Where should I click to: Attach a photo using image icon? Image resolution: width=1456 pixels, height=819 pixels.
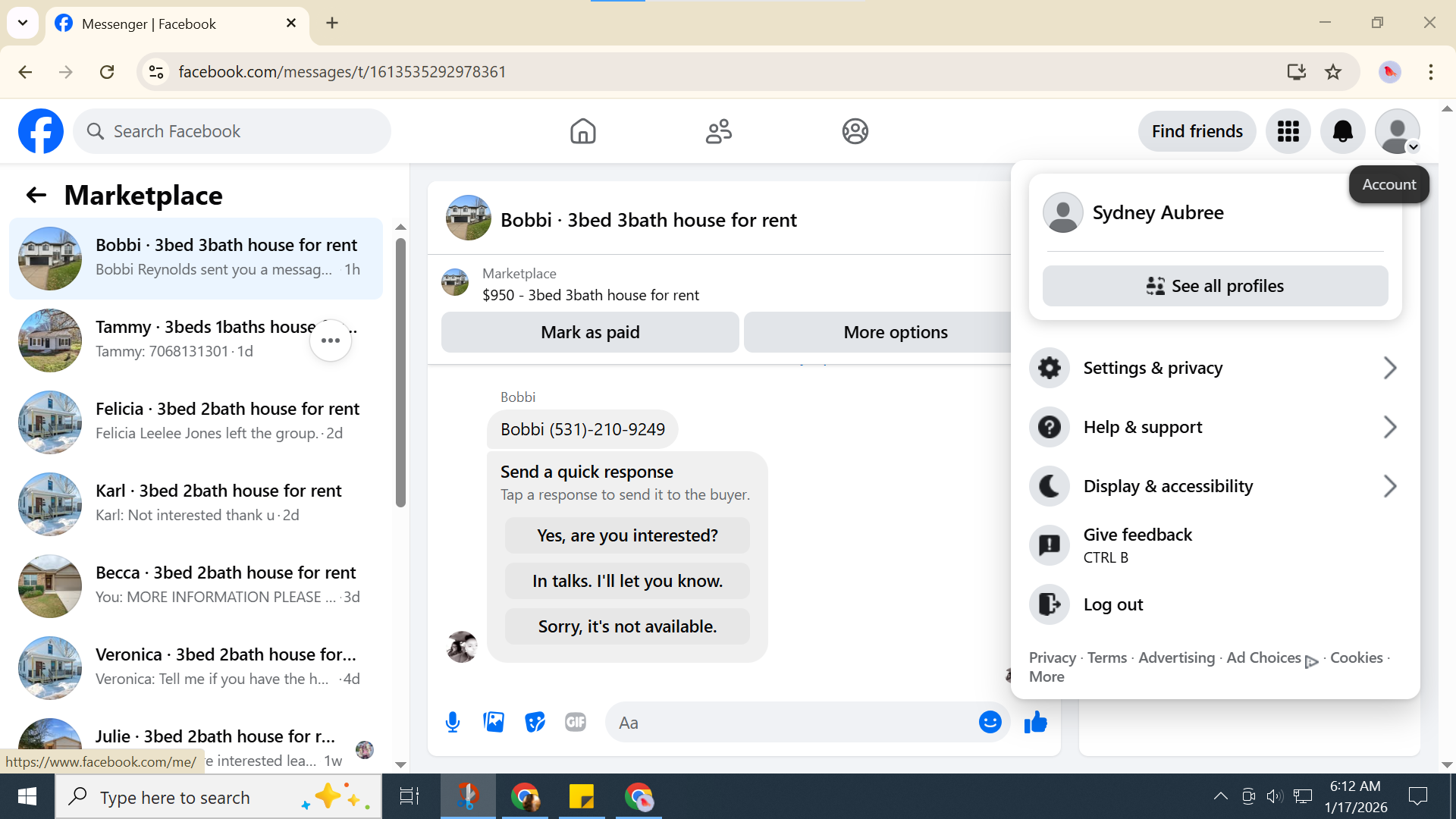(494, 722)
